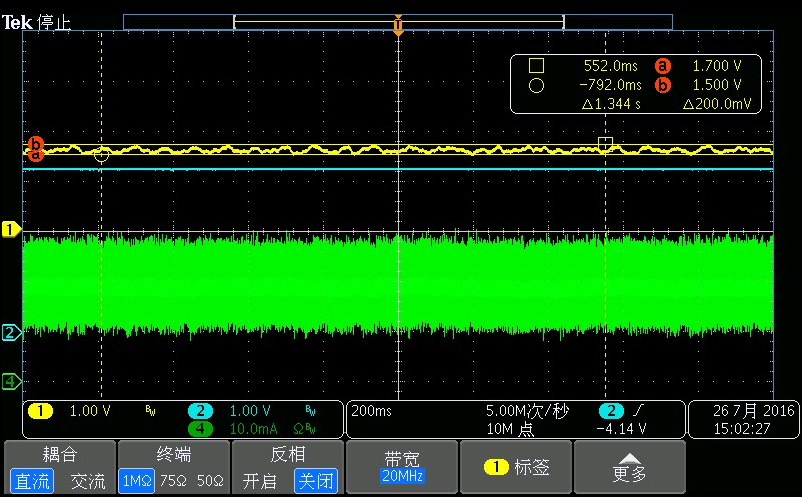Click the 15:02:27 time readout
The image size is (802, 497).
[x=742, y=428]
